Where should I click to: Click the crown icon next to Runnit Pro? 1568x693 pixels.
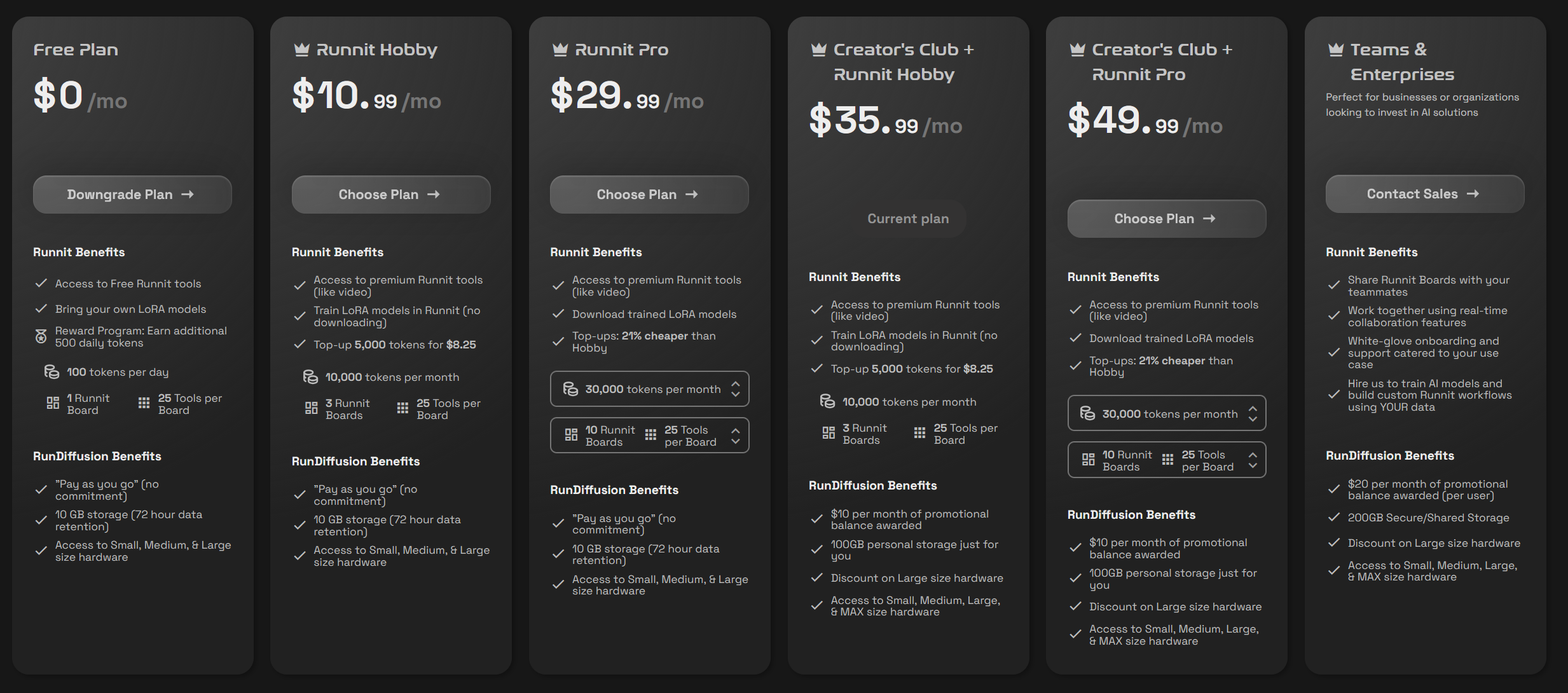click(x=560, y=50)
